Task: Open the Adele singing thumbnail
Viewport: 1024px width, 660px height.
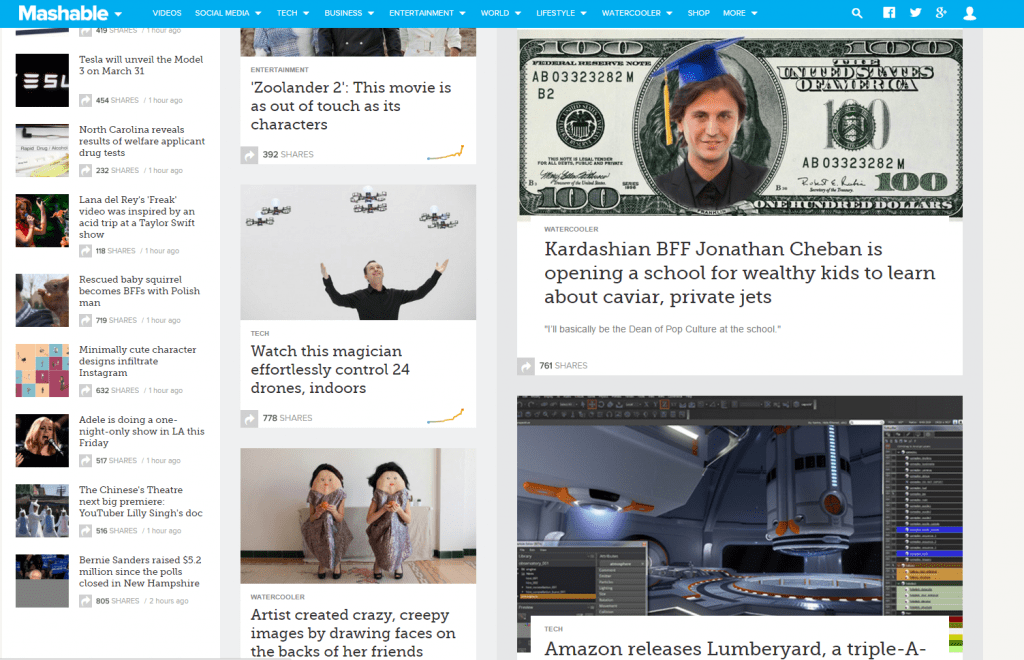Action: [x=42, y=441]
